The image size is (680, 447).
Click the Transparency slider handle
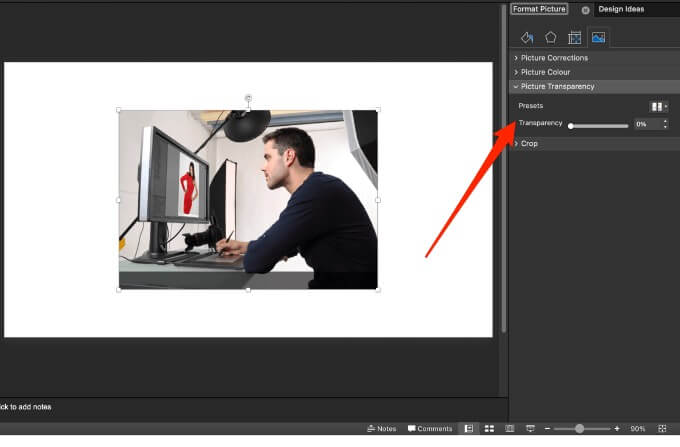(571, 126)
